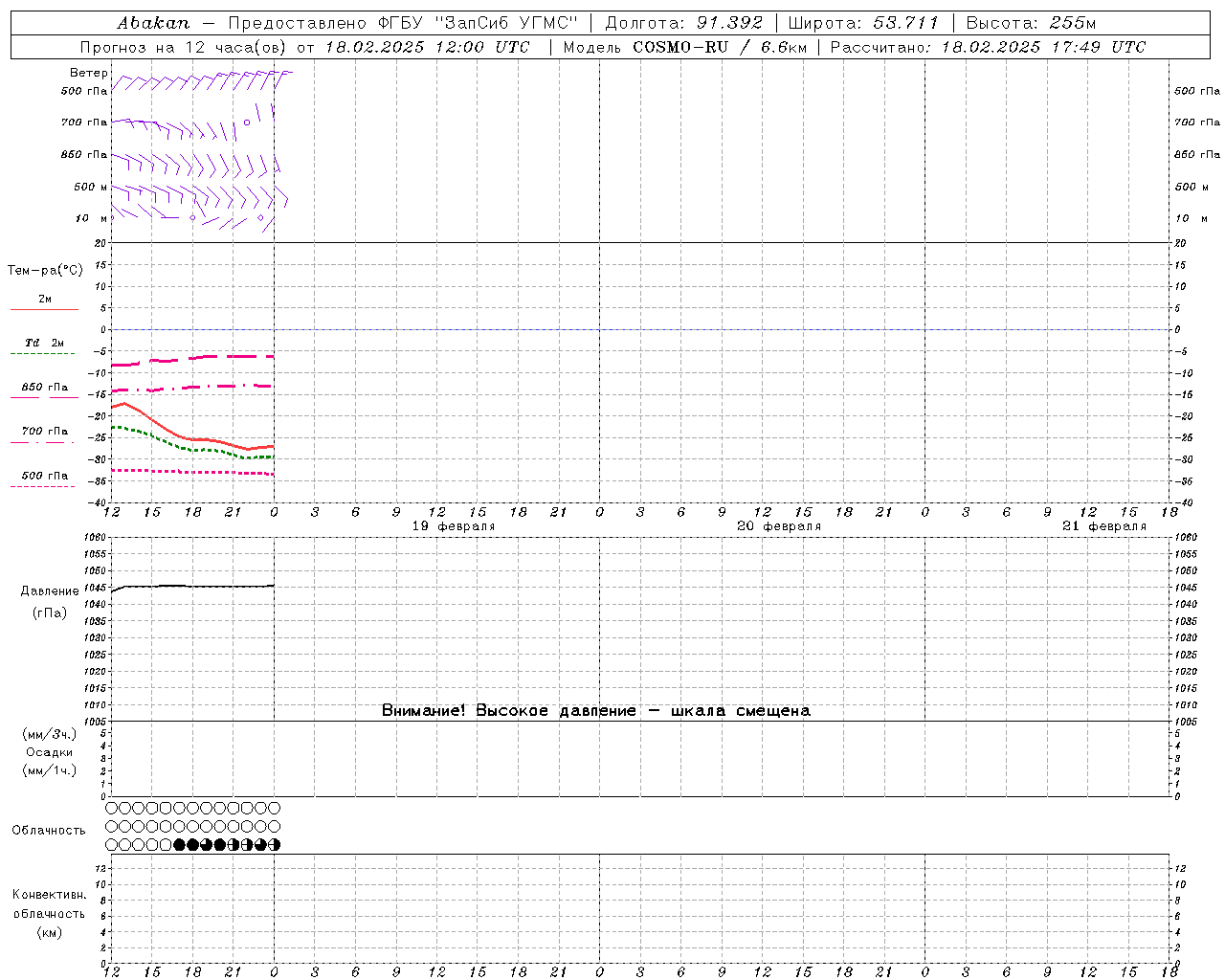Click forecast start time 18.02.2025 12:00 UTC
This screenshot has width=1225, height=980.
coord(427,47)
